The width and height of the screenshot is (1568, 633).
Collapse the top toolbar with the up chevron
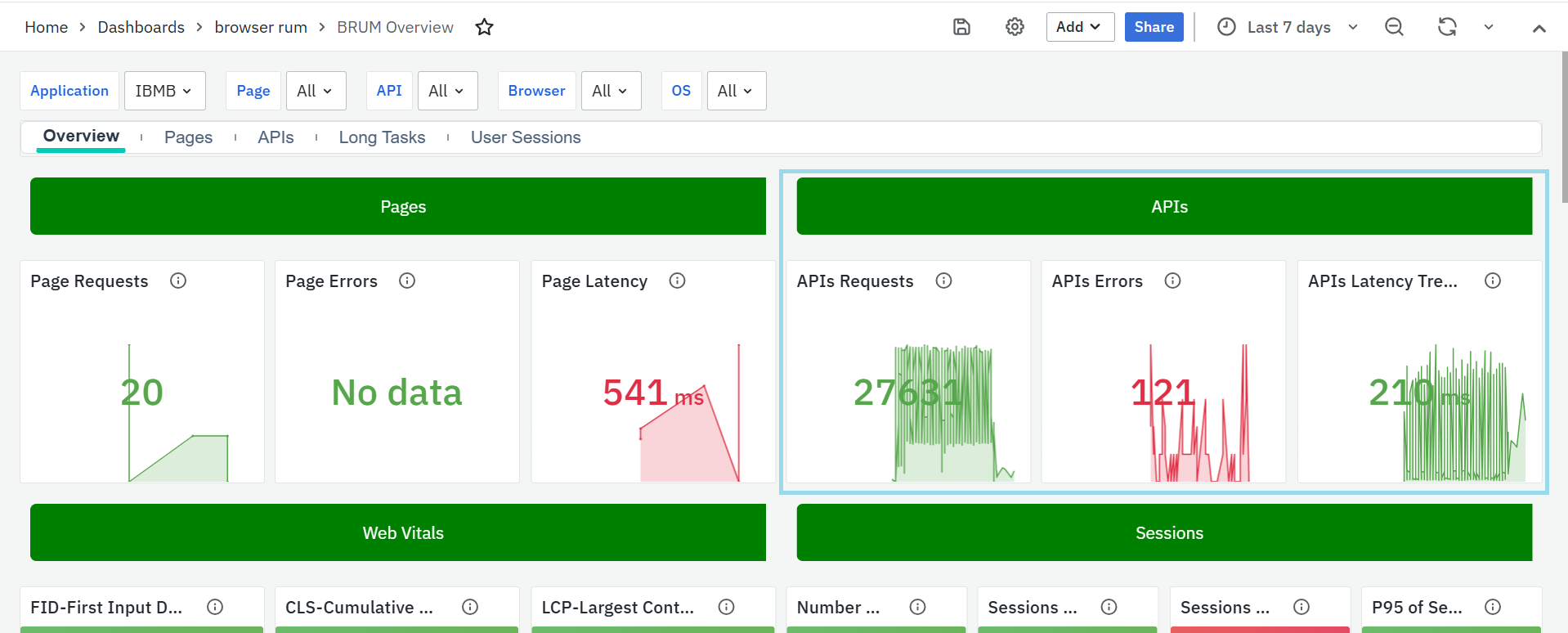point(1539,28)
